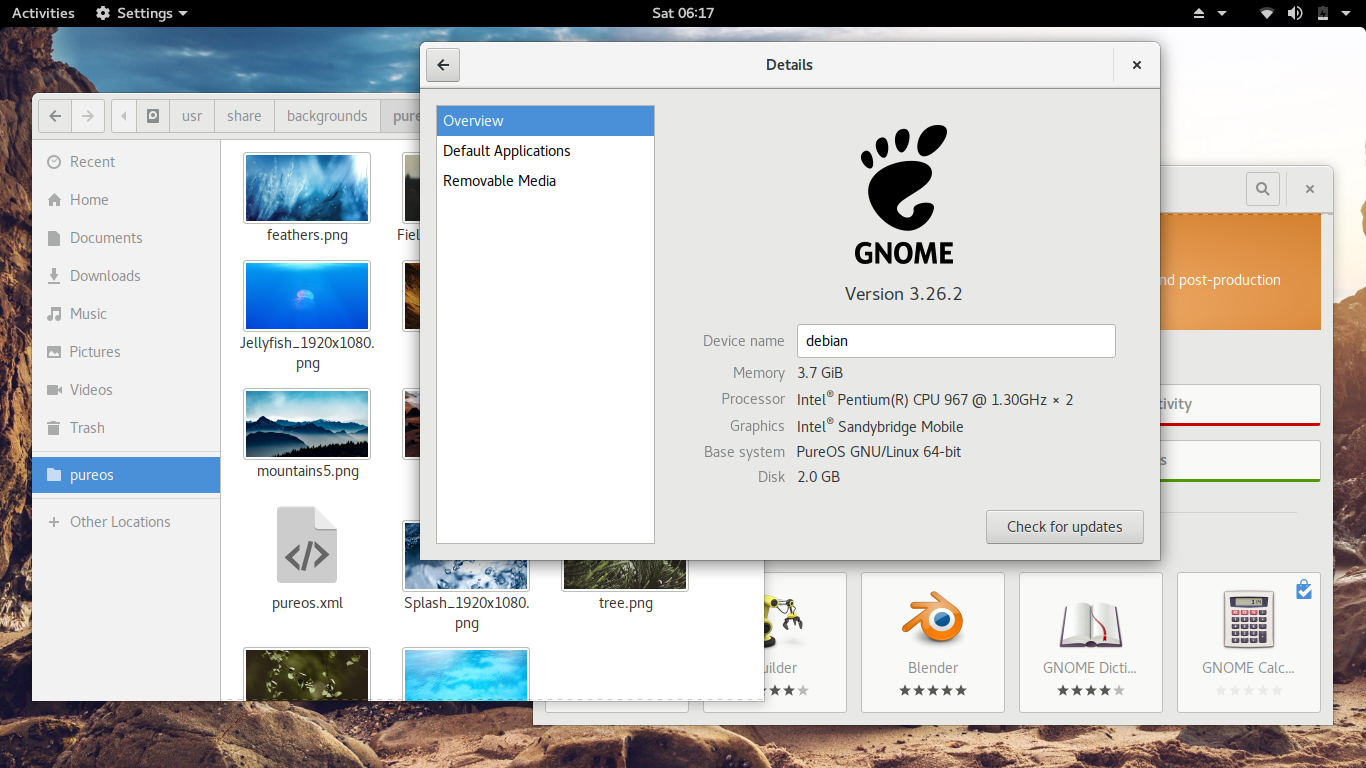Screen dimensions: 1366x768
Task: Select the feathers.png thumbnail
Action: point(307,188)
